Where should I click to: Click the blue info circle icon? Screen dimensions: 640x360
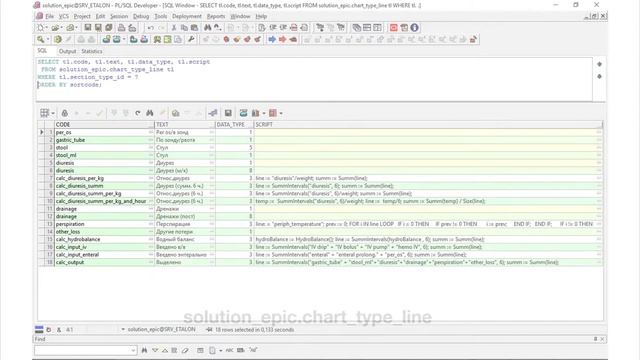pyautogui.click(x=414, y=28)
